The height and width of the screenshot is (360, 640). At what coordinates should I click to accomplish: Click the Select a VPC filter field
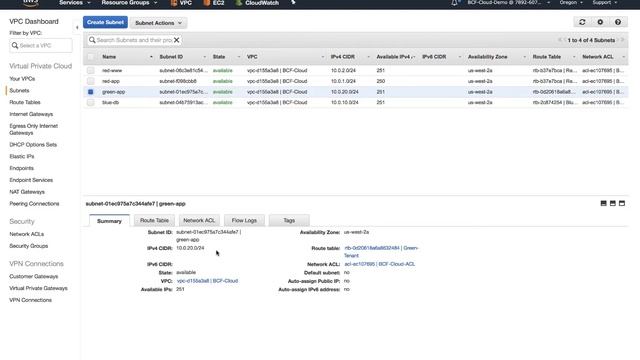point(41,45)
